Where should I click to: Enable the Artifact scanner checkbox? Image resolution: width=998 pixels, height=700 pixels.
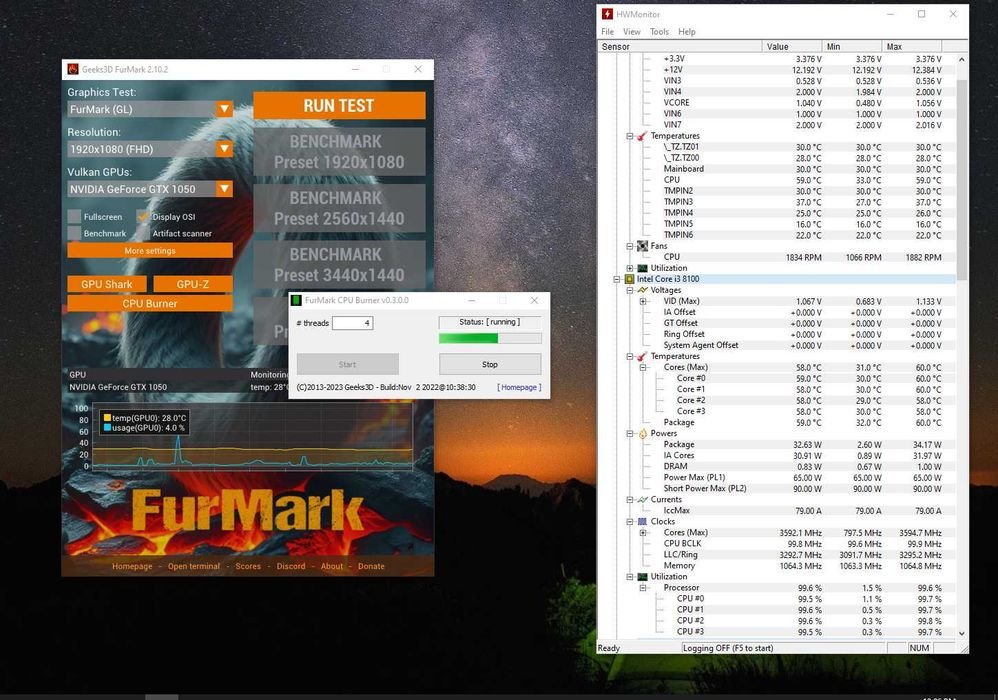click(143, 233)
